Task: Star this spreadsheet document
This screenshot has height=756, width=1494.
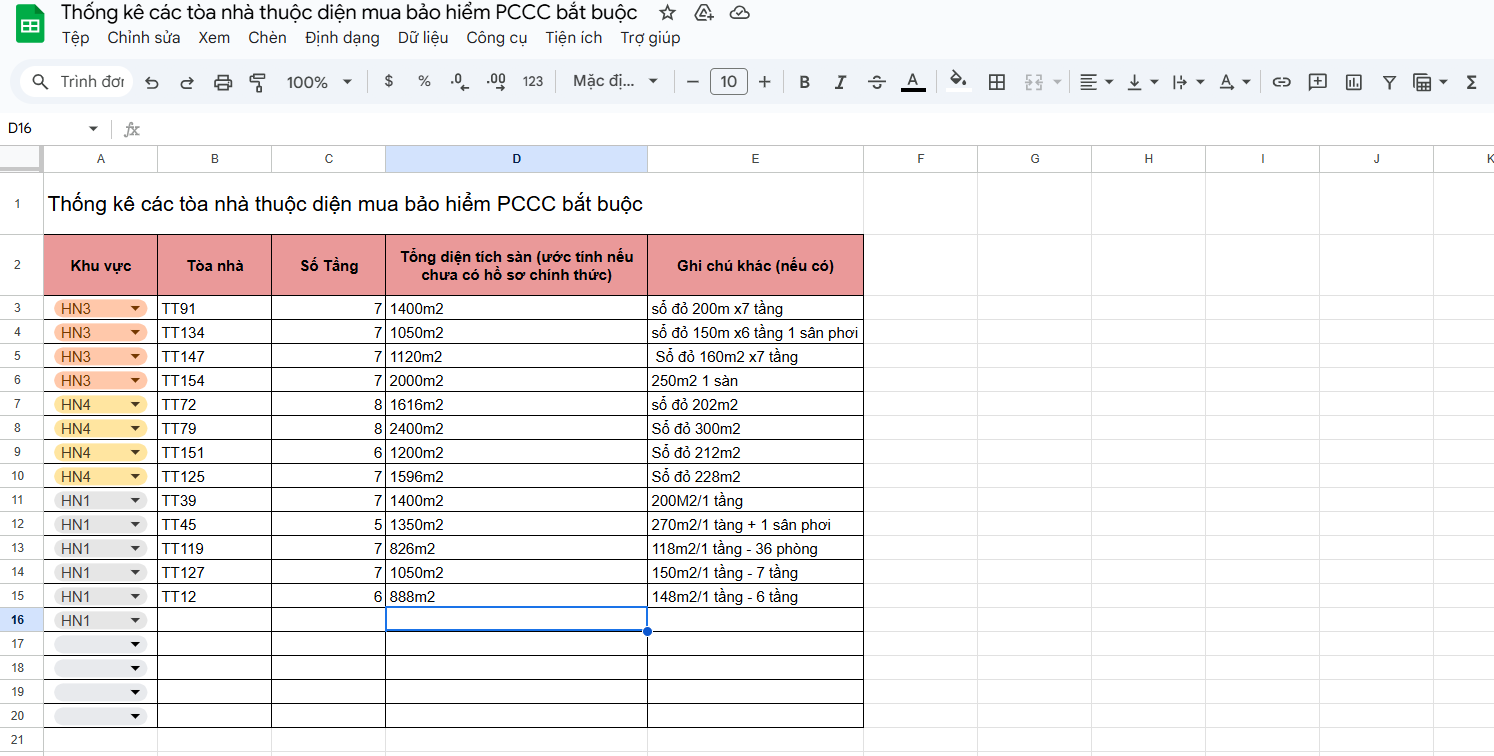Action: (x=668, y=13)
